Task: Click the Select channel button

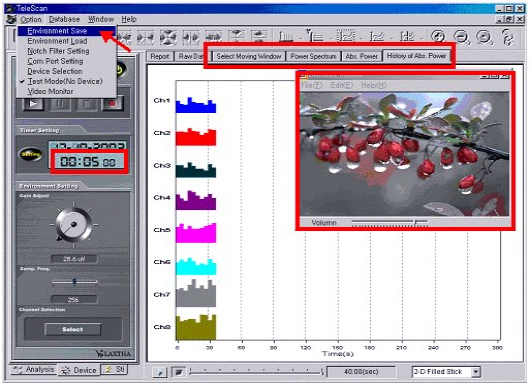Action: coord(73,329)
